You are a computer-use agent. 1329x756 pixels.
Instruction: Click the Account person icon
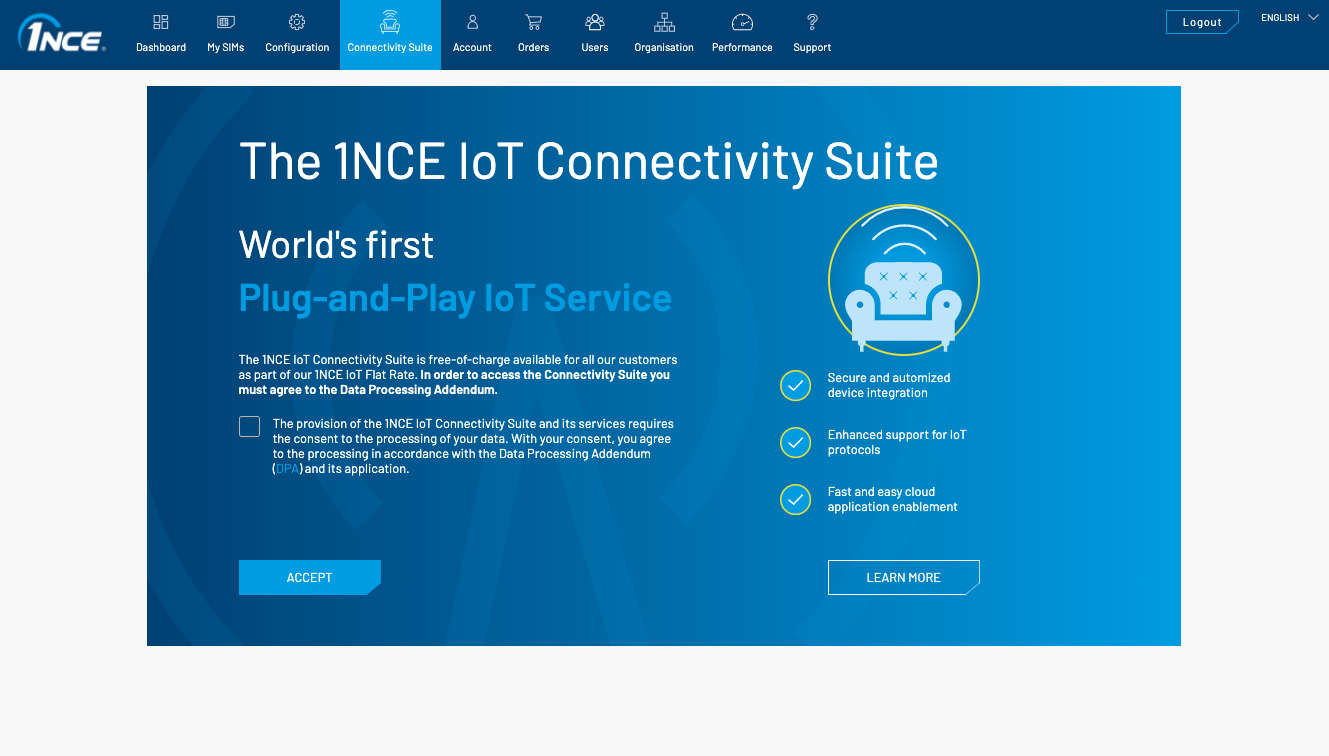pos(472,22)
